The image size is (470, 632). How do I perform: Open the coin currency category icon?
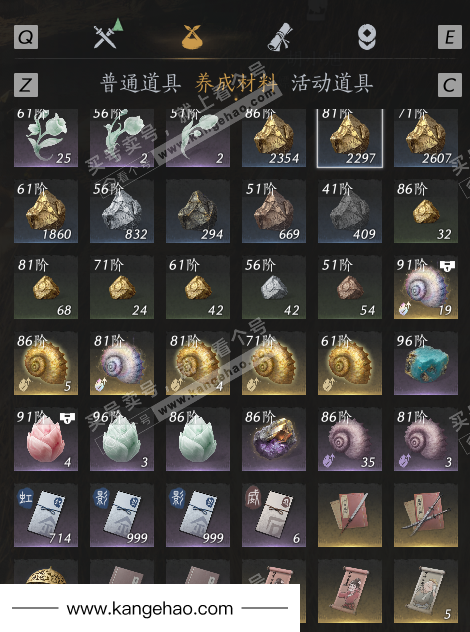[367, 37]
